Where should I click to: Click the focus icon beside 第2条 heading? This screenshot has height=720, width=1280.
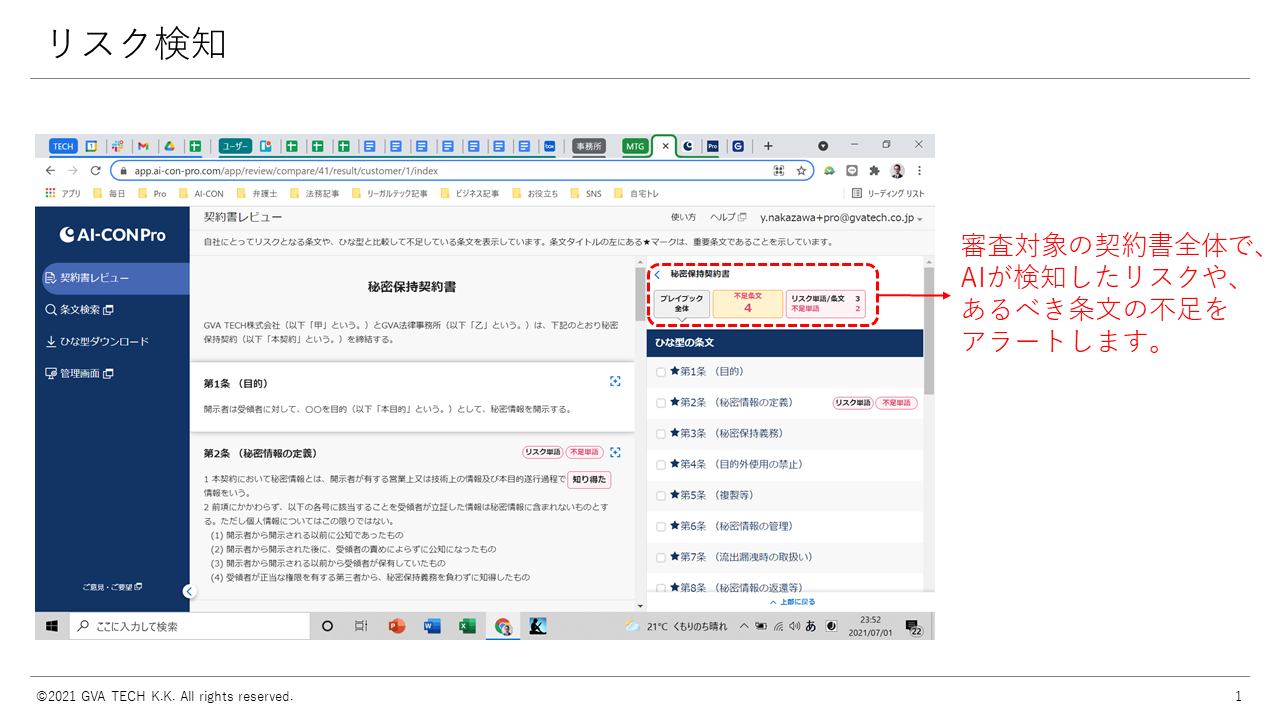tap(615, 452)
